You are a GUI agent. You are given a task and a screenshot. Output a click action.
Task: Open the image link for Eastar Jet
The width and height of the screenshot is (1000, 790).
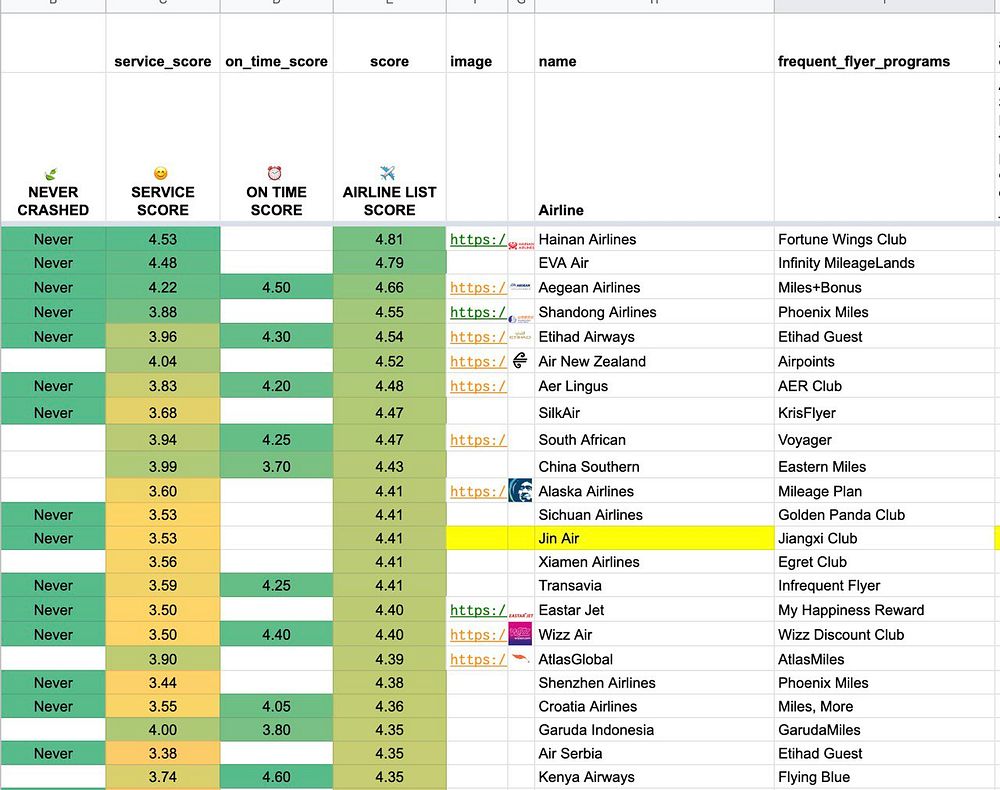pos(478,610)
